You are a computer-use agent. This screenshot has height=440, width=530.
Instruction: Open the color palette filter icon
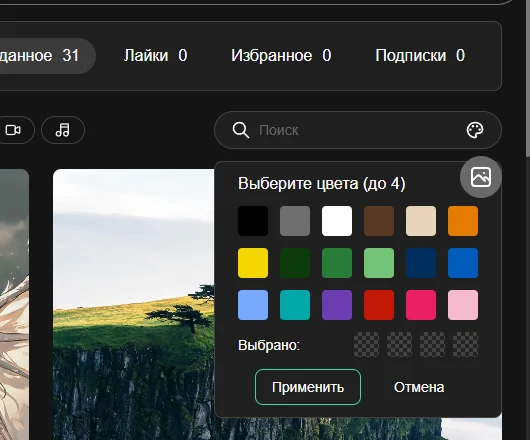pyautogui.click(x=475, y=130)
